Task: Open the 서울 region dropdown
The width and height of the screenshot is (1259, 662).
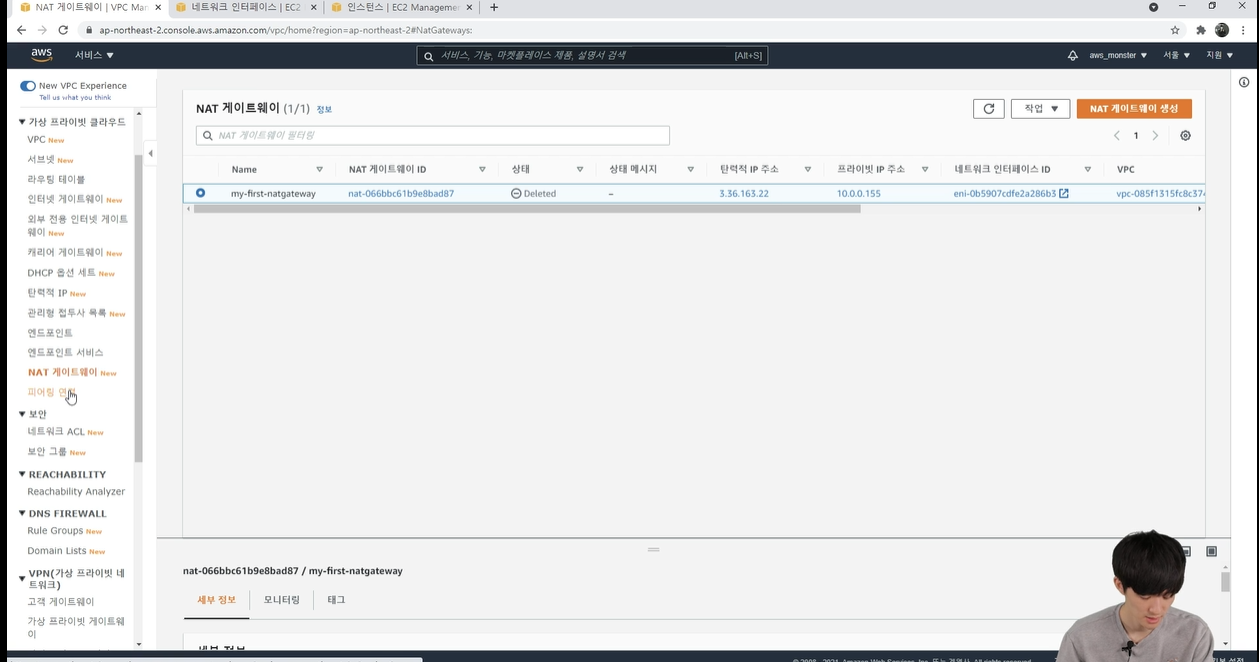Action: coord(1176,55)
